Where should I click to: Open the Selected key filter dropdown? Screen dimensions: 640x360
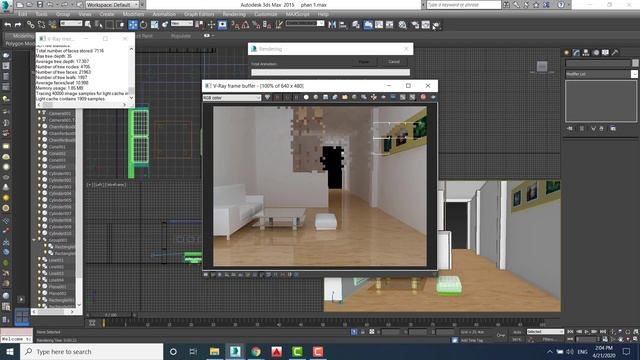[x=545, y=332]
